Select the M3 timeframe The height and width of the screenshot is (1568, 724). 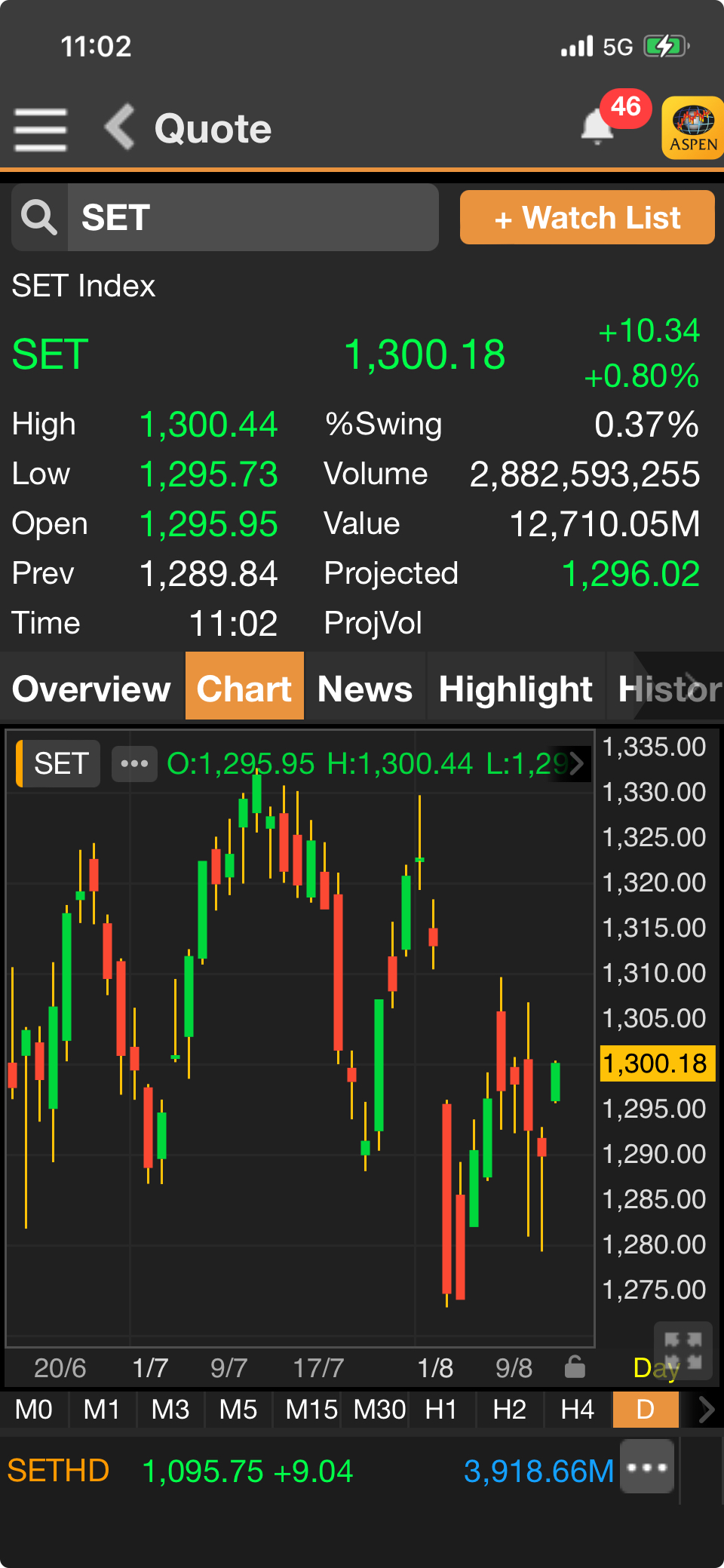tap(170, 1409)
